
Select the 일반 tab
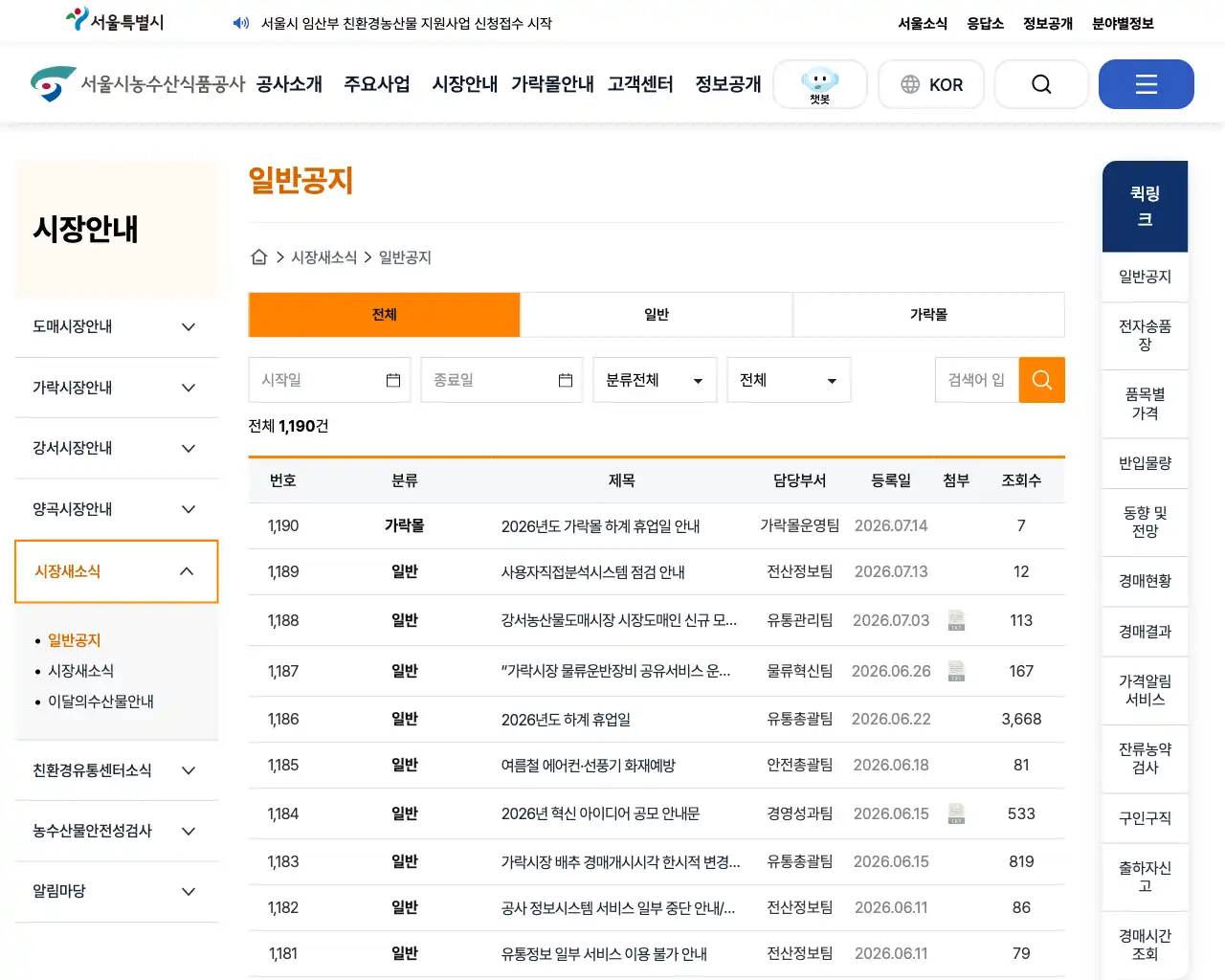pyautogui.click(x=657, y=315)
